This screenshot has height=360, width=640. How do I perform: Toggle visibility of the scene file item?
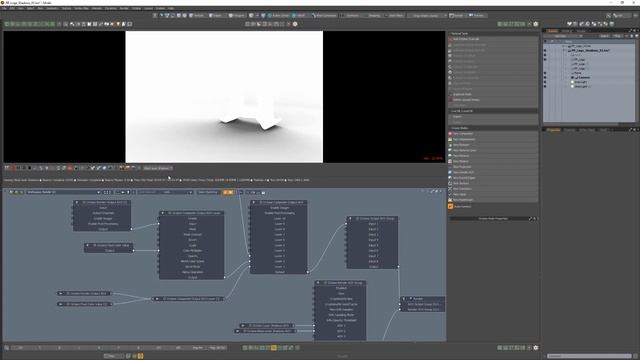(545, 51)
